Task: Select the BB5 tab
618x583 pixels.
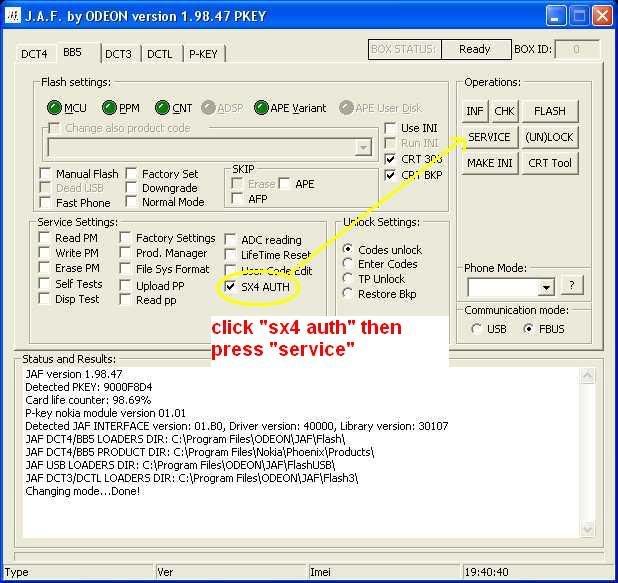Action: [73, 52]
